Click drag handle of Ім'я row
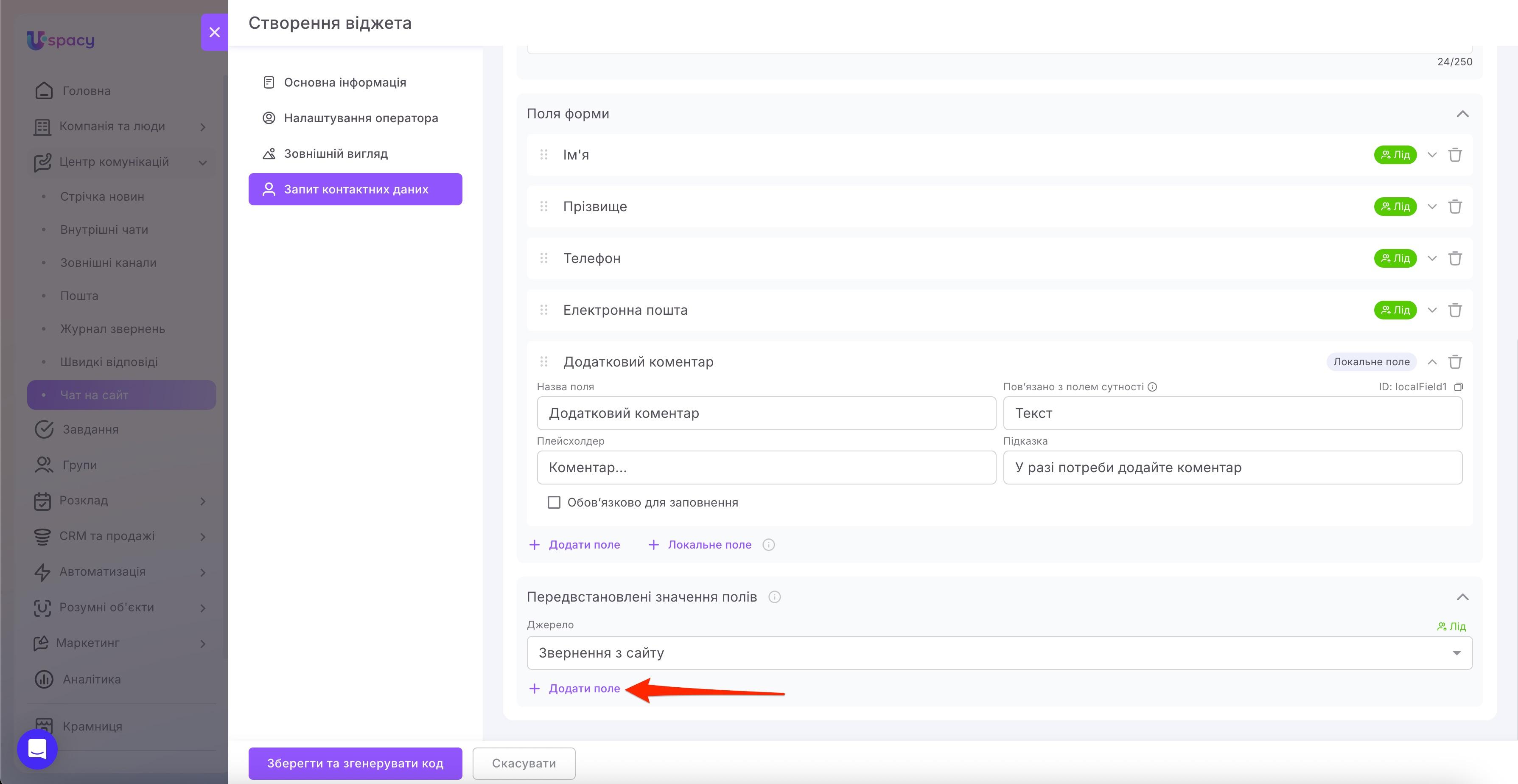Screen dimensions: 1518x784 click(x=544, y=154)
